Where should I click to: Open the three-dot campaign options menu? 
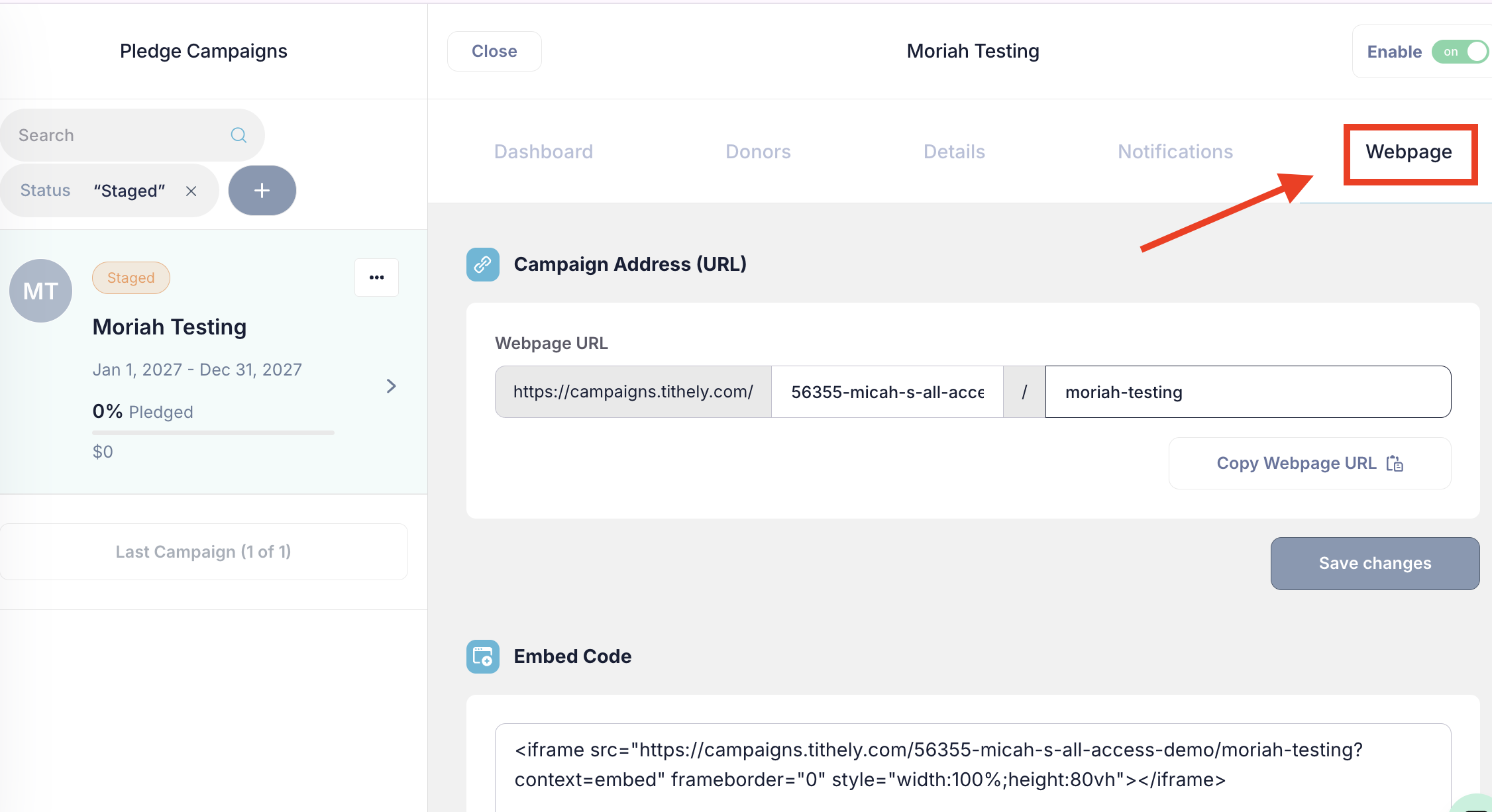[376, 278]
